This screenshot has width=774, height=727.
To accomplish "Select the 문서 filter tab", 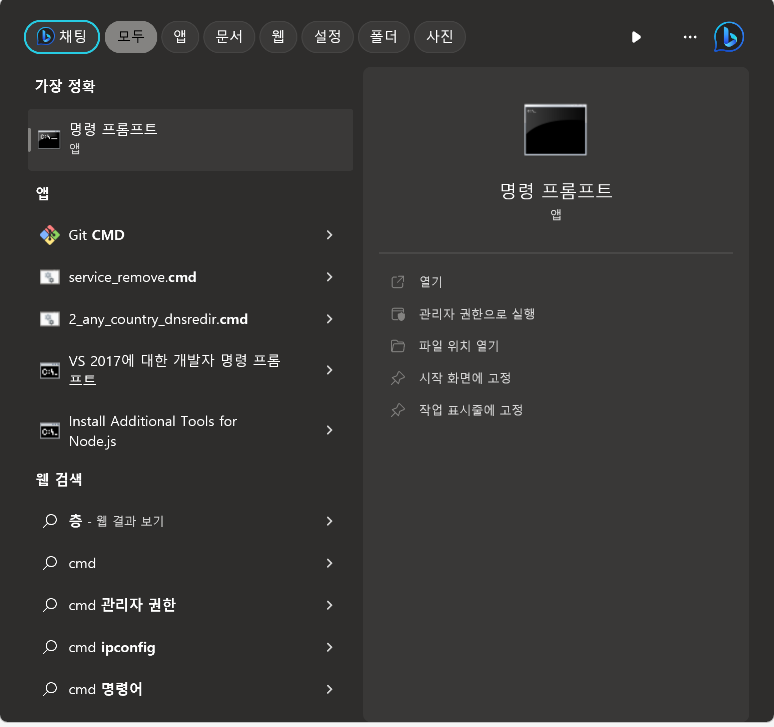I will 229,37.
